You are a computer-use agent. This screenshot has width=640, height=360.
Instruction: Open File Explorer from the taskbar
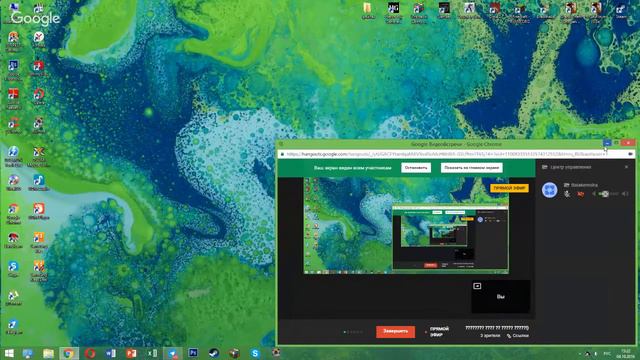click(x=48, y=353)
